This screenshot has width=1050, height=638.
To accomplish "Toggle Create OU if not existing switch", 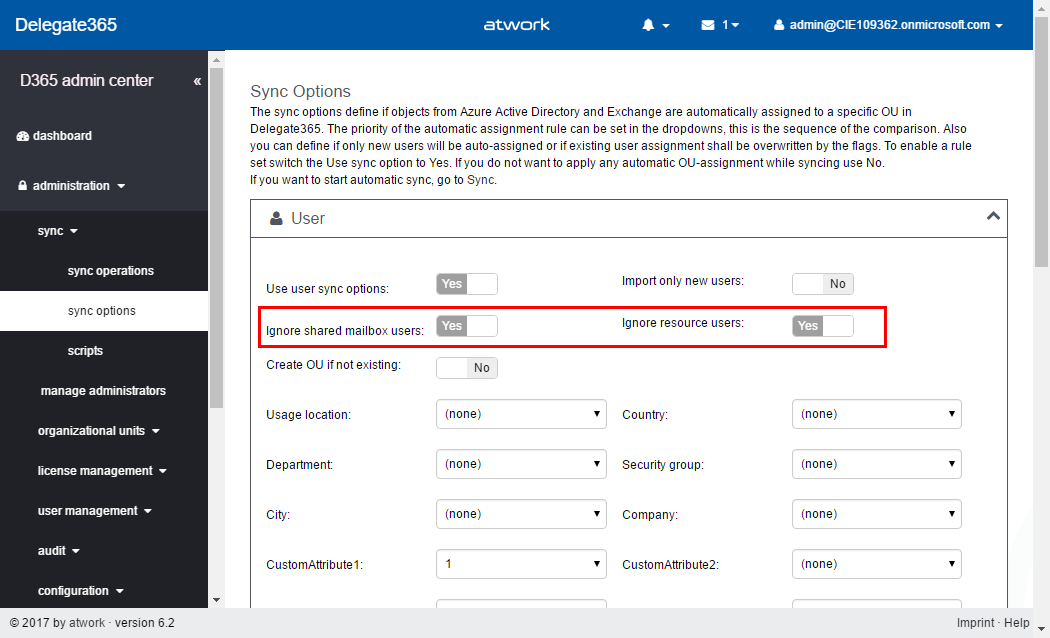I will click(x=467, y=368).
